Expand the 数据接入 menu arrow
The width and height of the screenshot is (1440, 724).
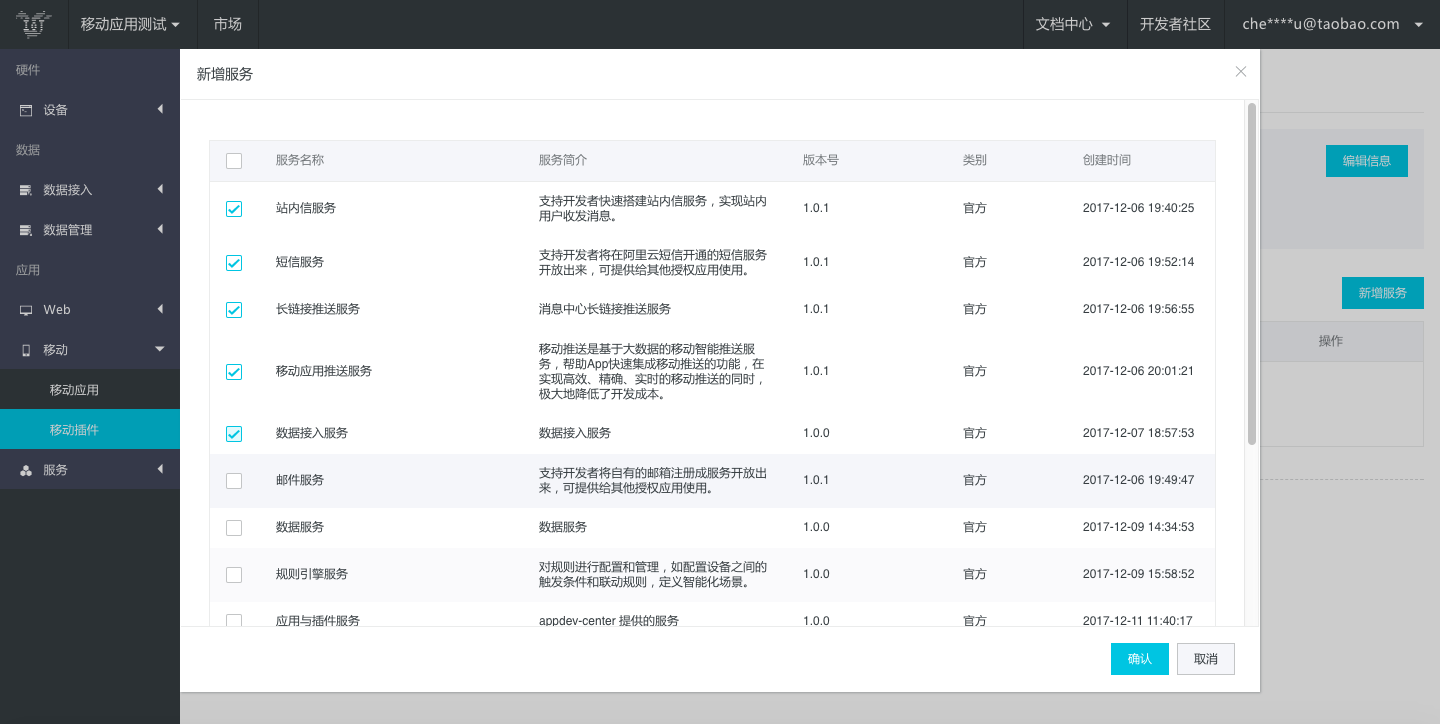(x=160, y=189)
